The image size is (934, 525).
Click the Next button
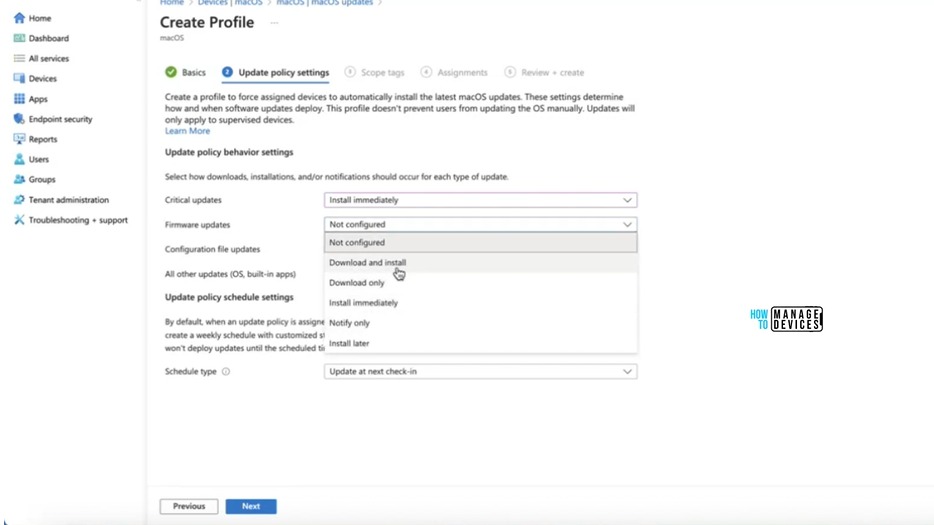click(251, 506)
